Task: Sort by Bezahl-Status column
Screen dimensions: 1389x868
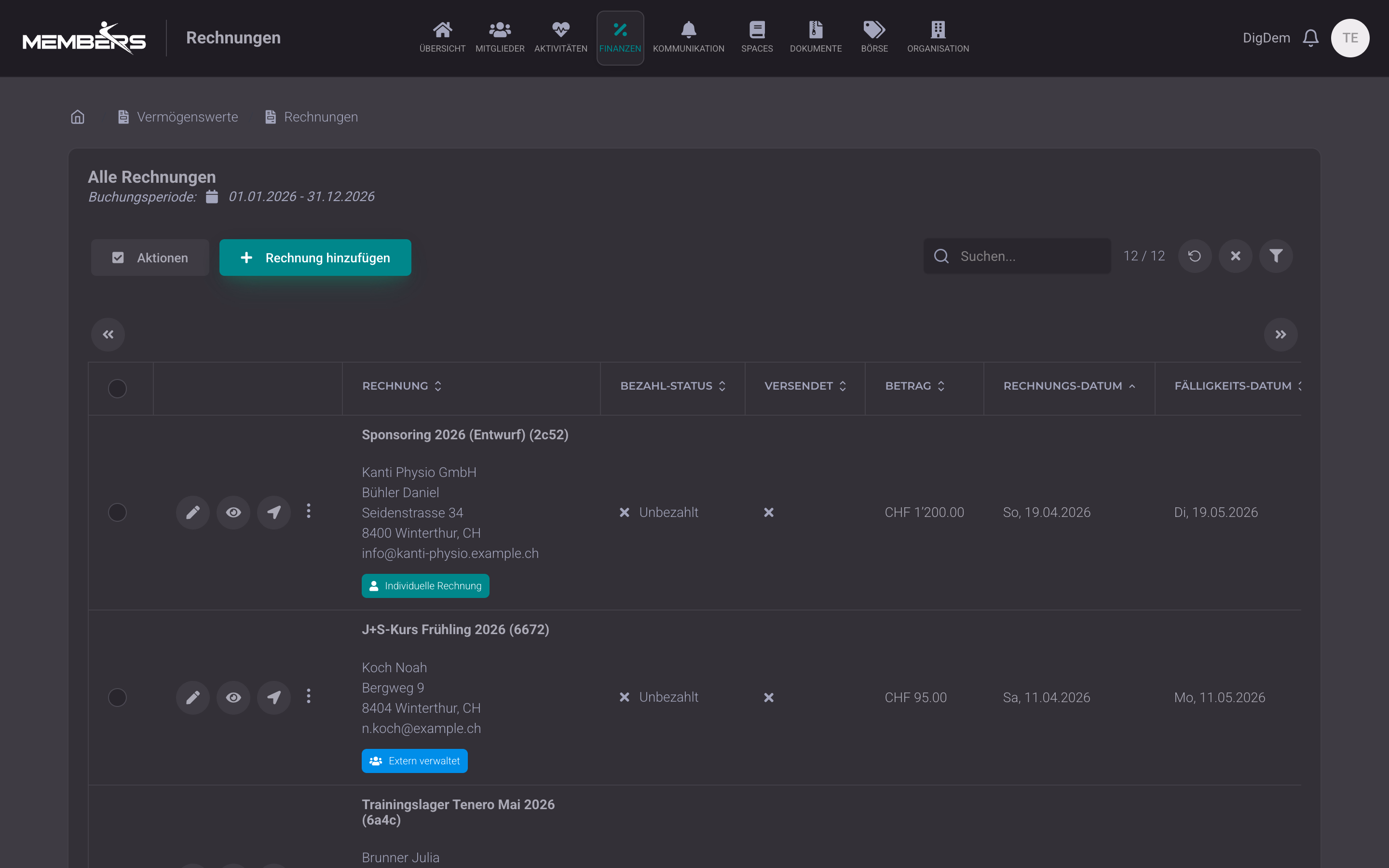Action: (673, 386)
